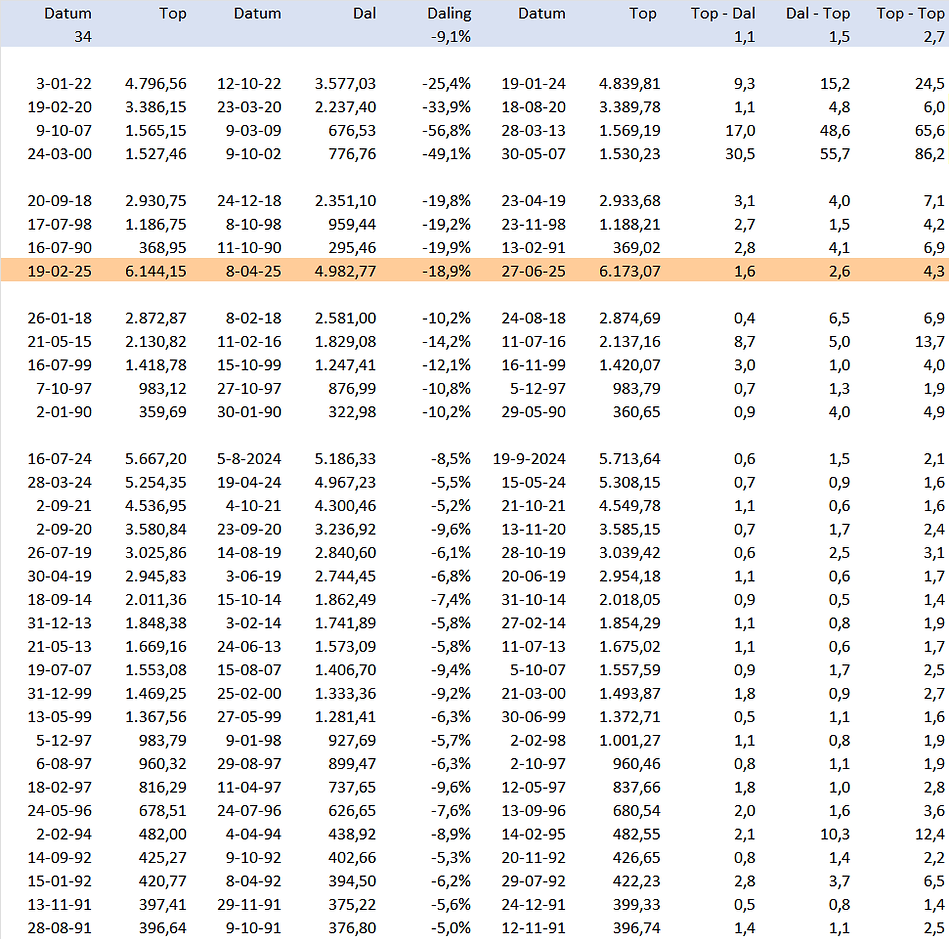Select the date cell 20-09-18
The width and height of the screenshot is (949, 939).
[59, 201]
